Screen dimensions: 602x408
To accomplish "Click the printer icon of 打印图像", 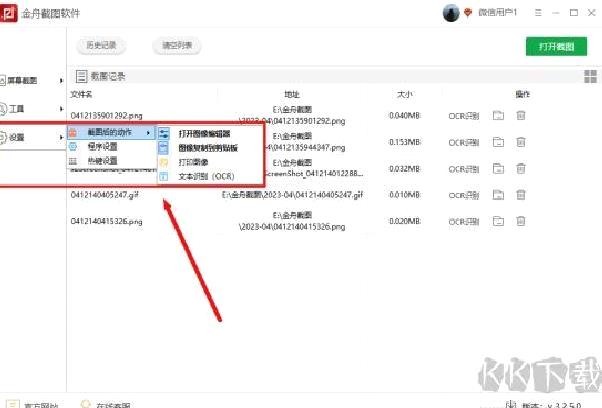I will click(x=164, y=162).
